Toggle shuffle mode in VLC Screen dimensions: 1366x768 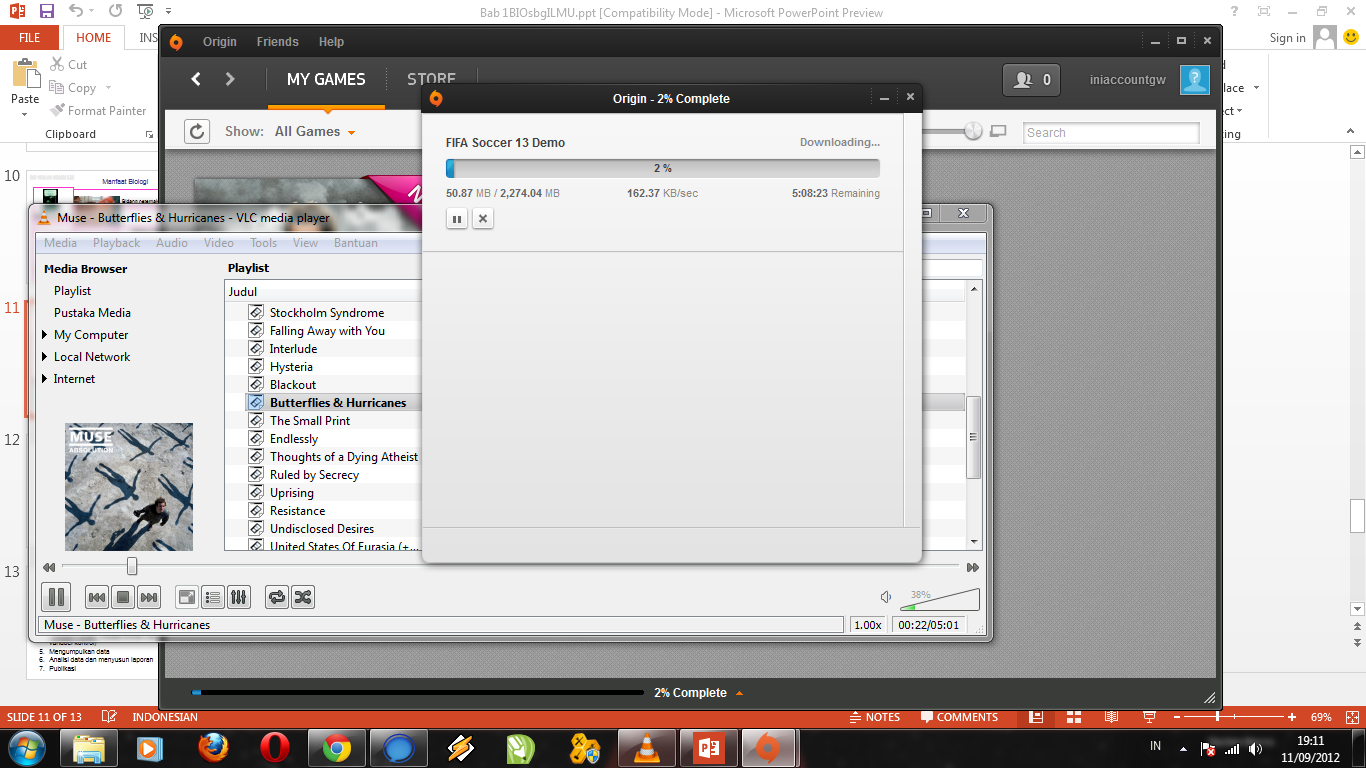pos(303,597)
